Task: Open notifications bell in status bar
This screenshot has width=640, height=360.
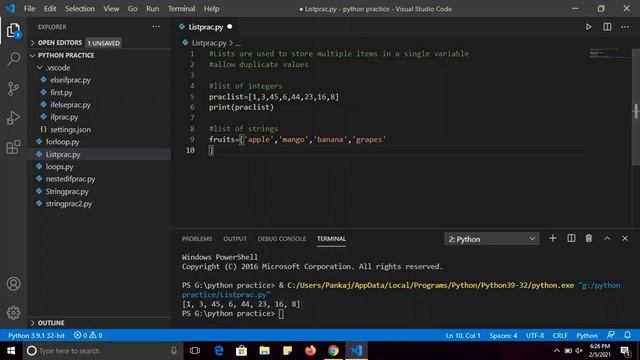Action: coord(627,335)
